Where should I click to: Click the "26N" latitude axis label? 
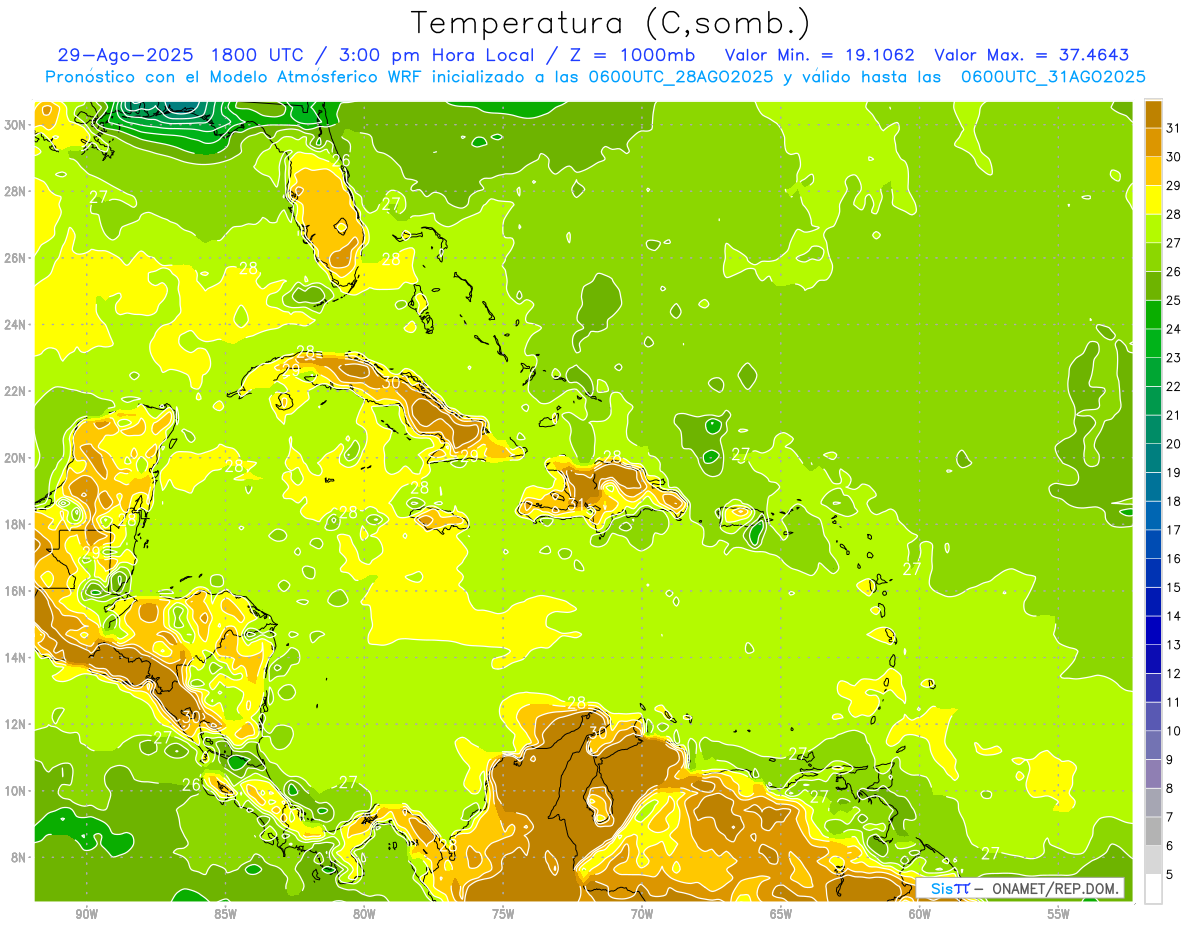pyautogui.click(x=16, y=258)
